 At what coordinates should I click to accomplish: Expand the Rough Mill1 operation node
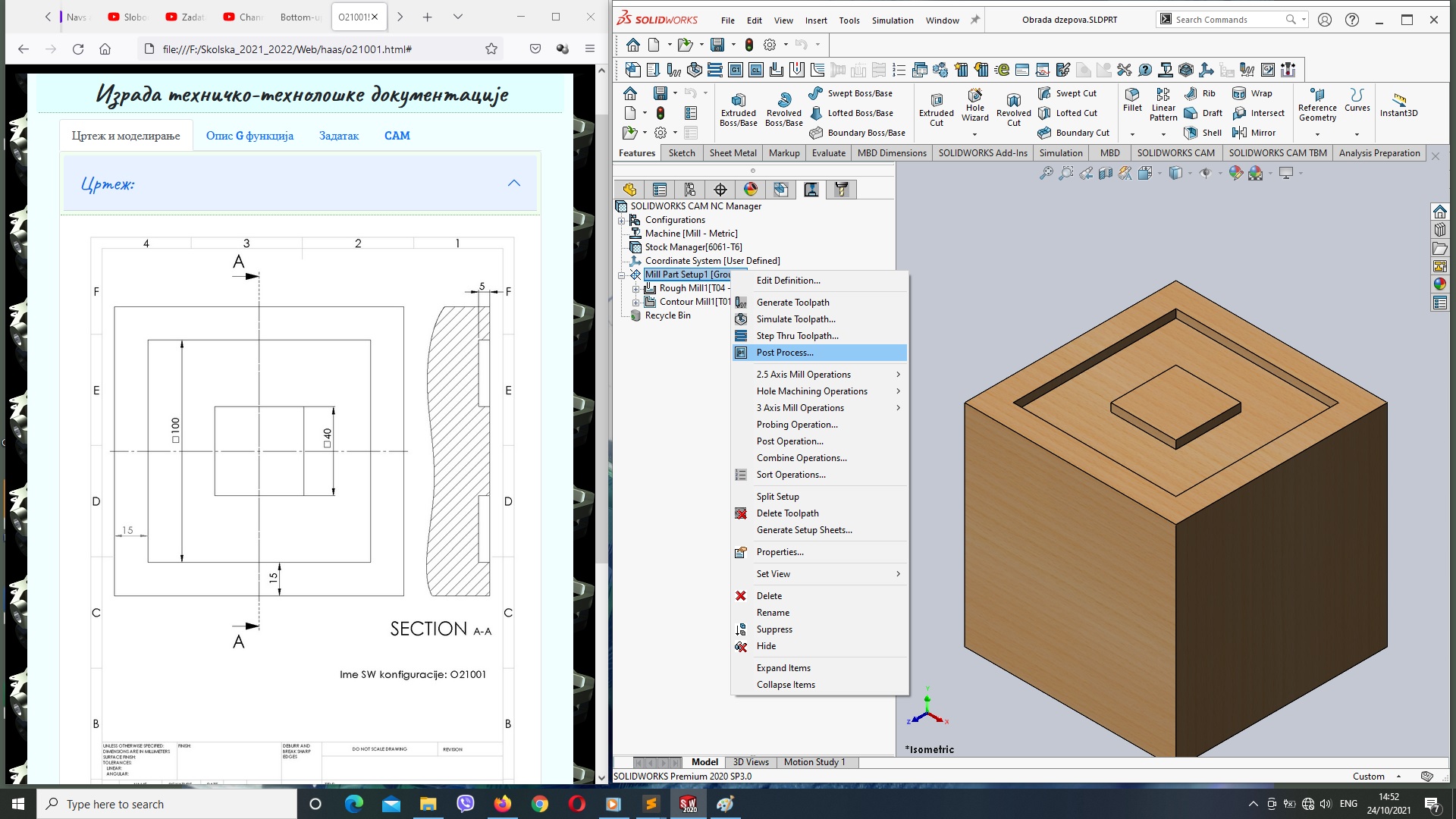(636, 289)
